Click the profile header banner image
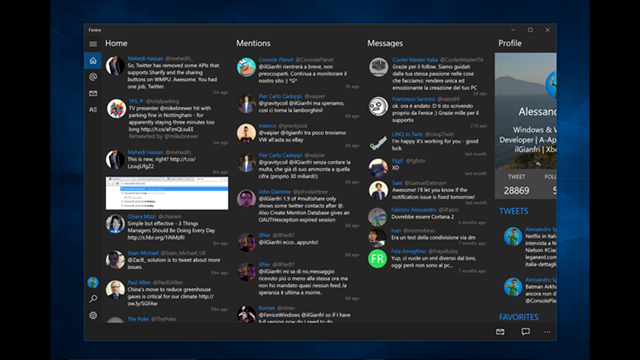This screenshot has width=640, height=360. coord(525,111)
